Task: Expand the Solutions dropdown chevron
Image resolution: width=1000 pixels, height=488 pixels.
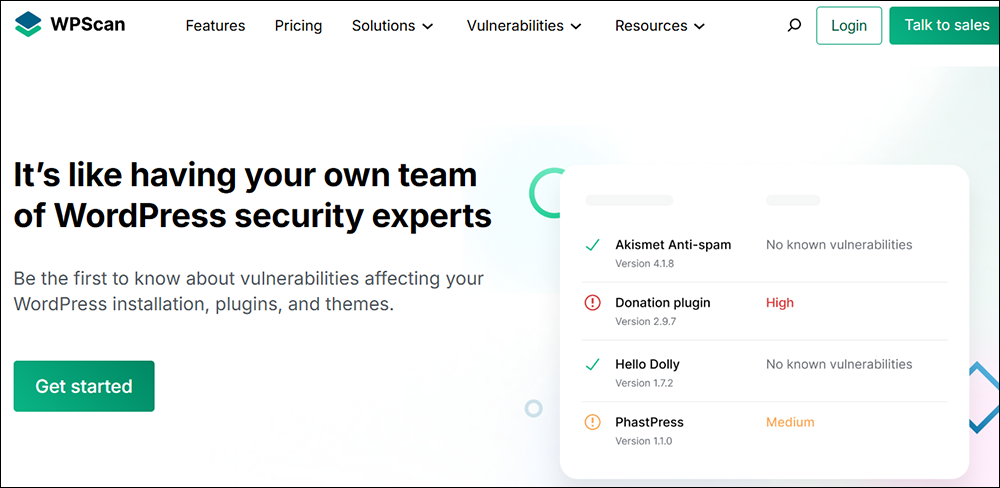Action: point(428,27)
